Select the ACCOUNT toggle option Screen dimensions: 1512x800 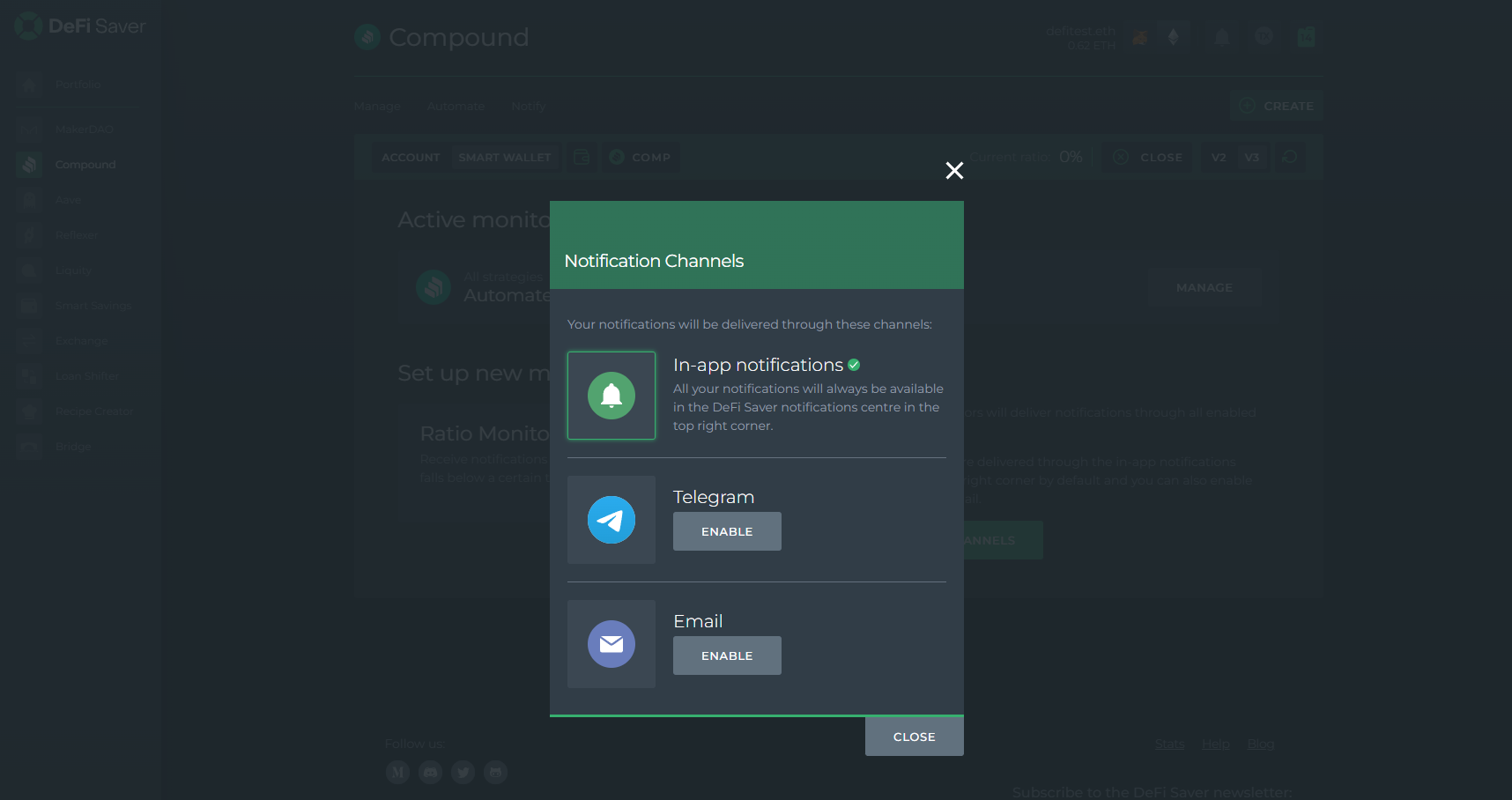(x=411, y=157)
